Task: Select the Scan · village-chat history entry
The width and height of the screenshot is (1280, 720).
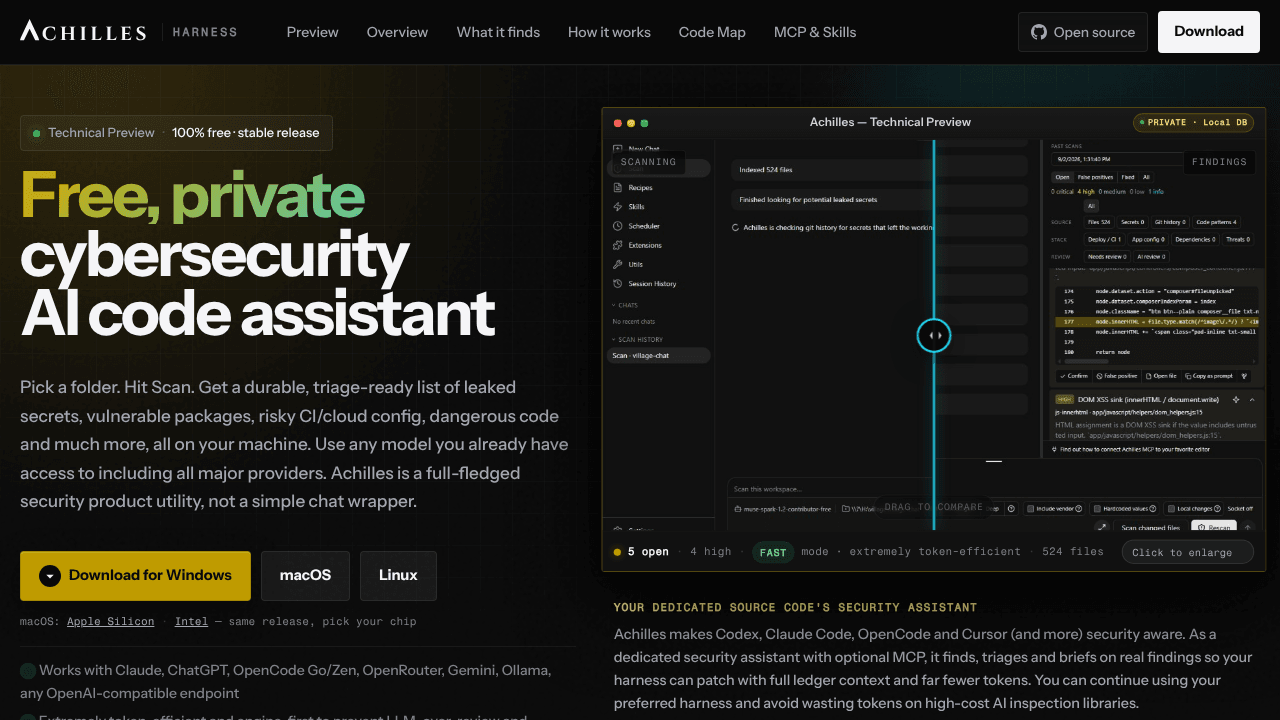Action: (x=660, y=355)
